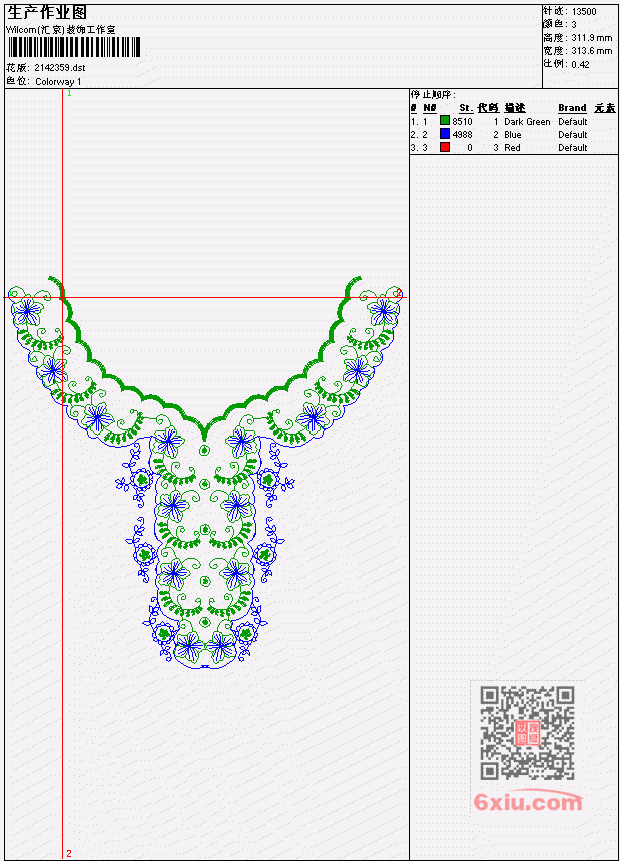Select the height value 311.9 mm

point(591,38)
